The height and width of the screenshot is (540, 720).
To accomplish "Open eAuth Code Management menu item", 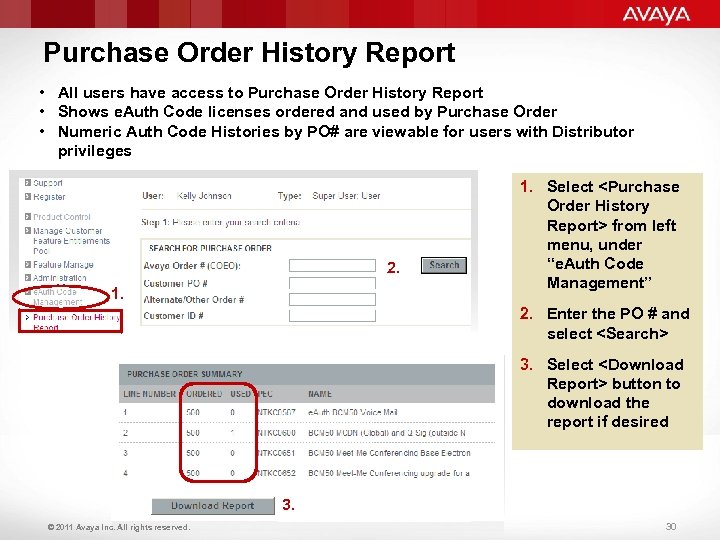I will tap(57, 297).
